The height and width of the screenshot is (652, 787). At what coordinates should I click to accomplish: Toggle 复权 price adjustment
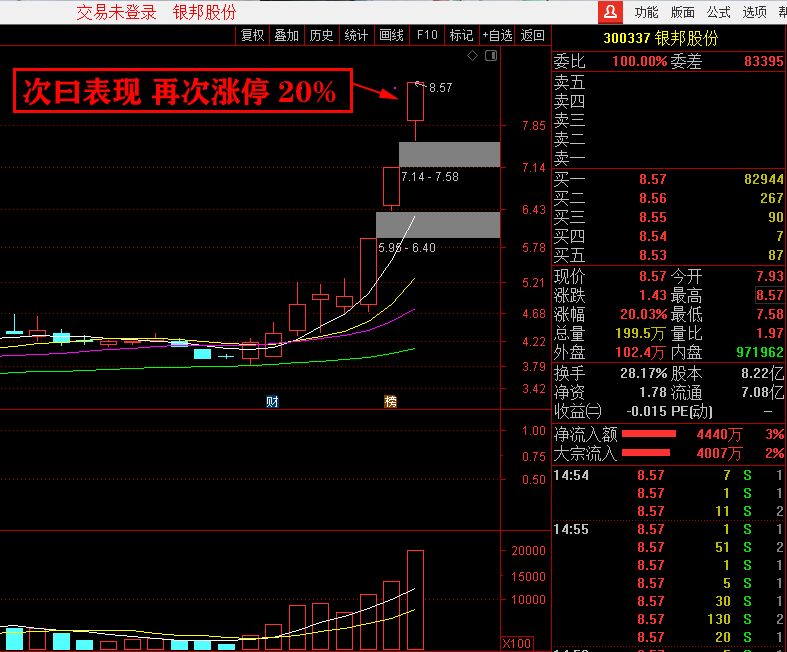[253, 35]
